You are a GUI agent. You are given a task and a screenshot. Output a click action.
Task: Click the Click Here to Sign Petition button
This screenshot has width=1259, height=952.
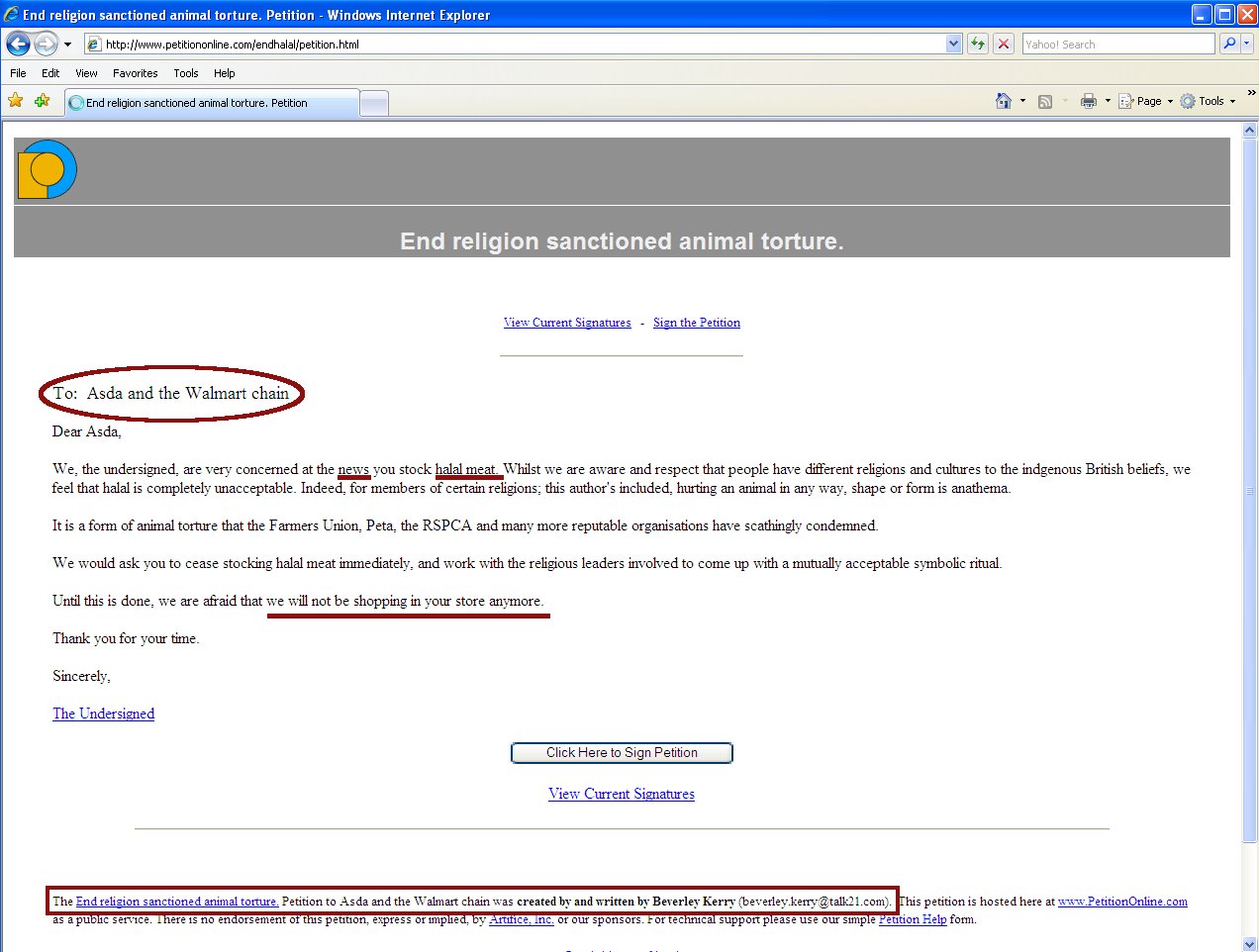tap(622, 753)
